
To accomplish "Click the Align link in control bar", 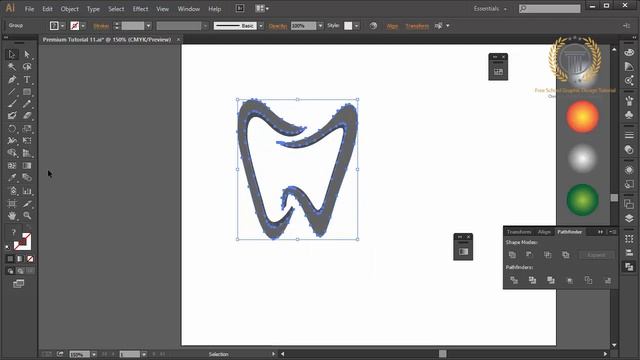I will 392,26.
